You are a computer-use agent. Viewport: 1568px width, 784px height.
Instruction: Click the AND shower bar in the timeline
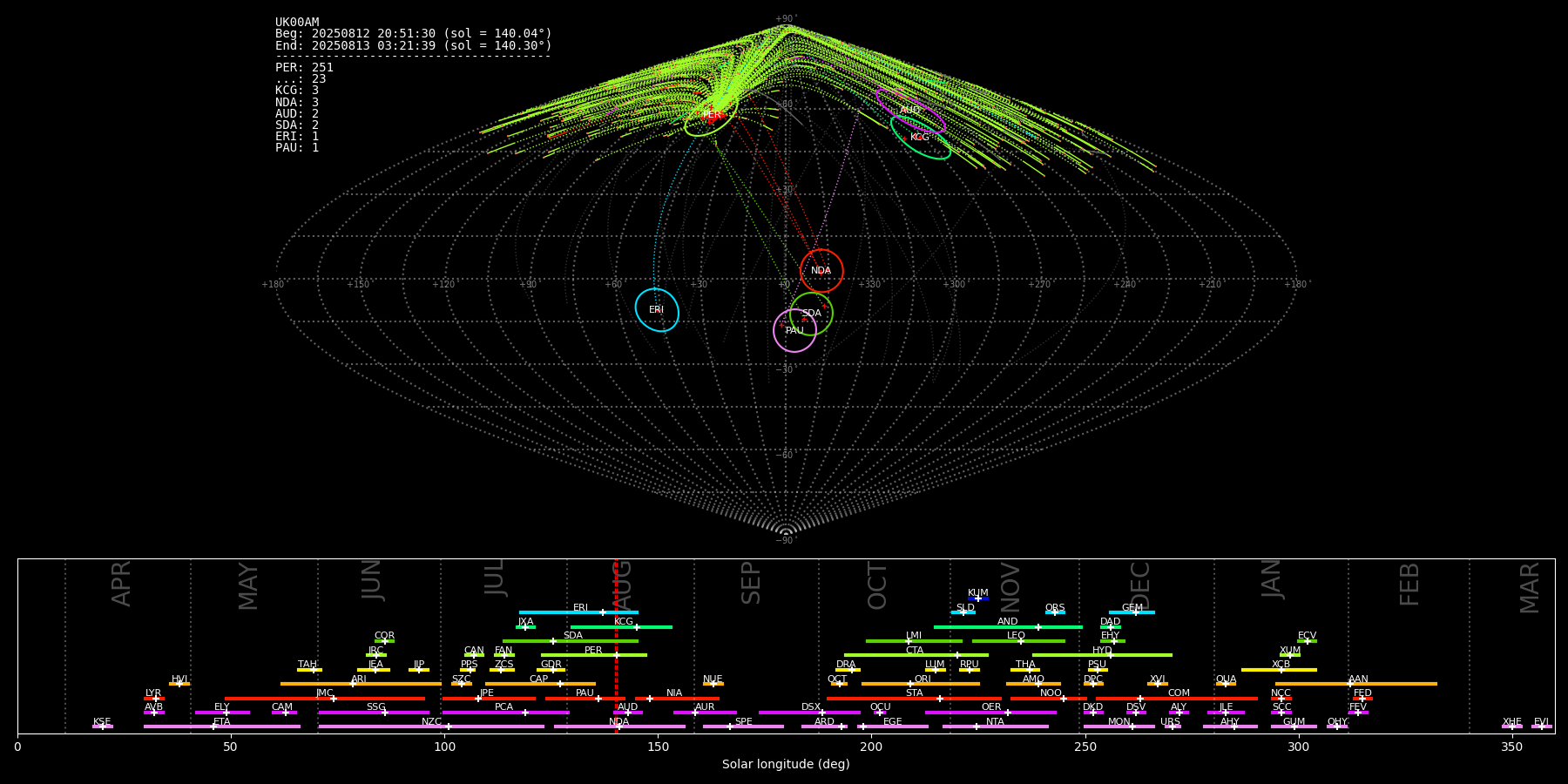click(1008, 627)
